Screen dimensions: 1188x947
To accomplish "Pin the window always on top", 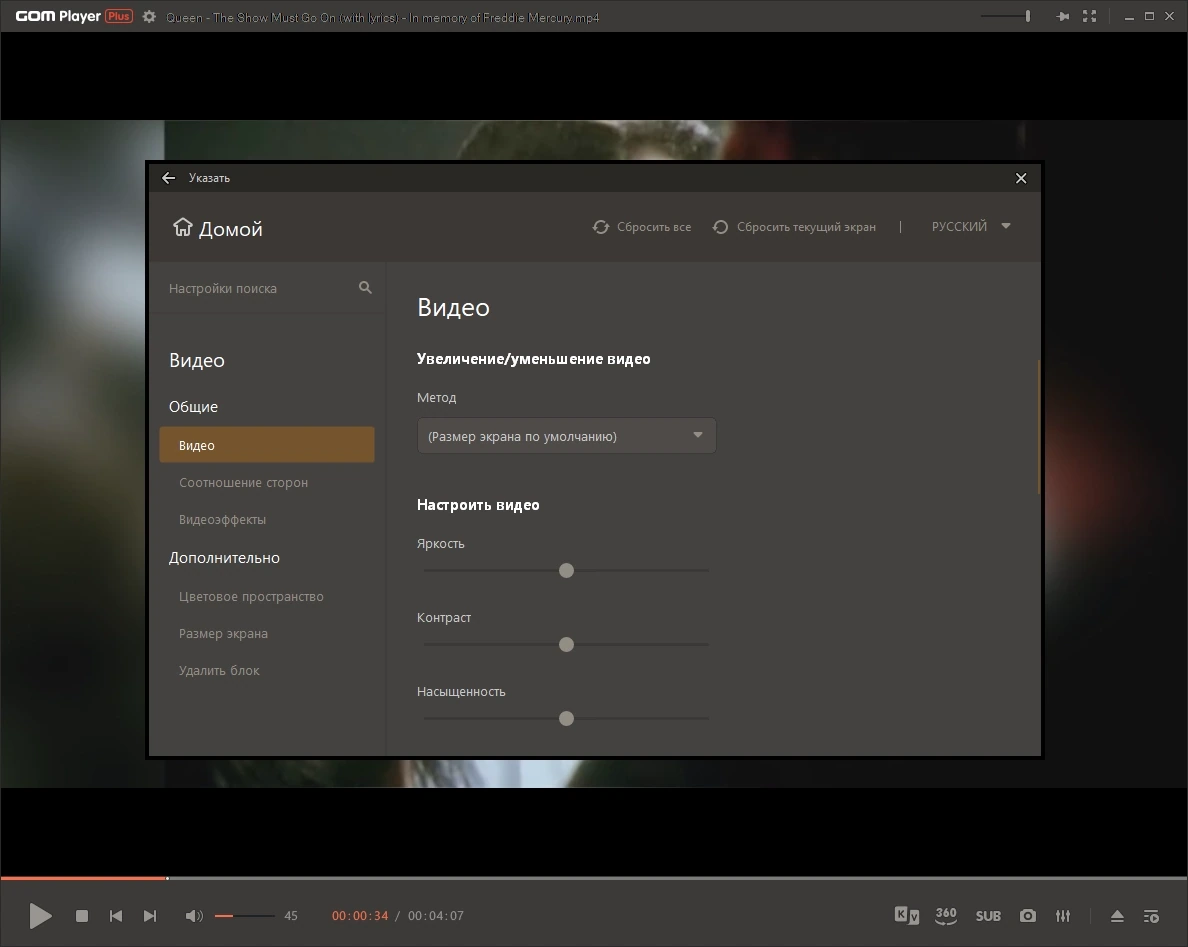I will [x=1062, y=16].
